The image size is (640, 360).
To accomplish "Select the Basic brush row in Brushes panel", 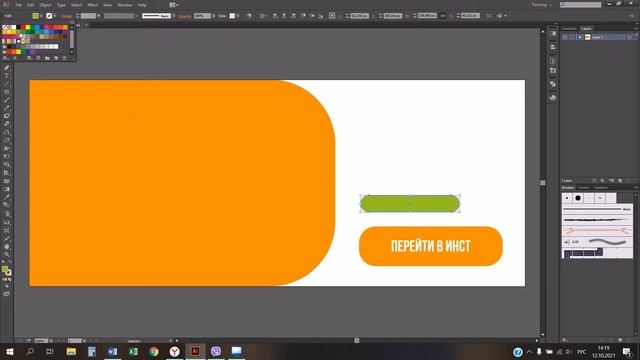I will tap(597, 209).
